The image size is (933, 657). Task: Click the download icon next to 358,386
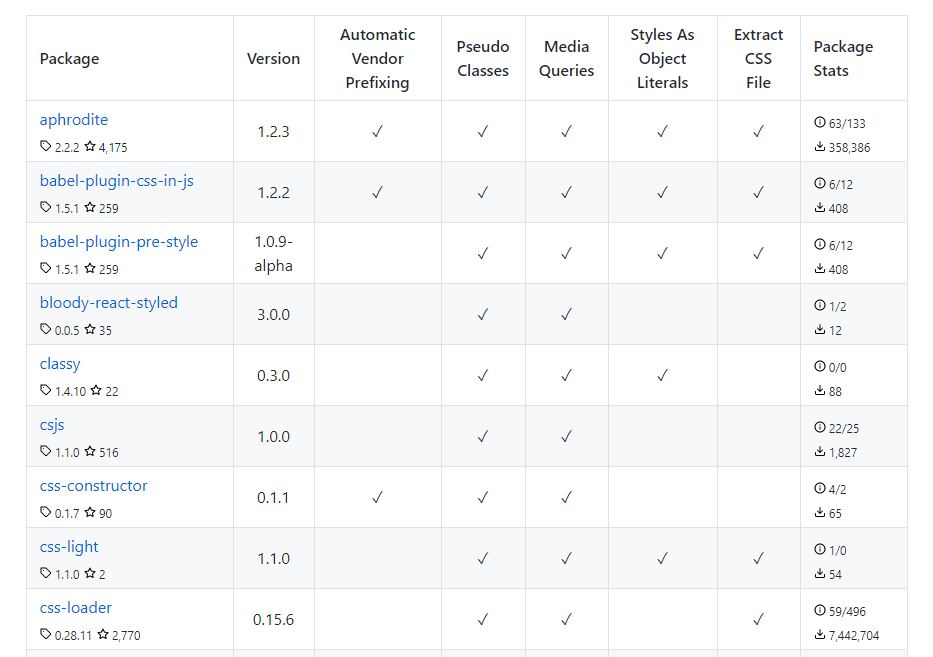coord(820,147)
